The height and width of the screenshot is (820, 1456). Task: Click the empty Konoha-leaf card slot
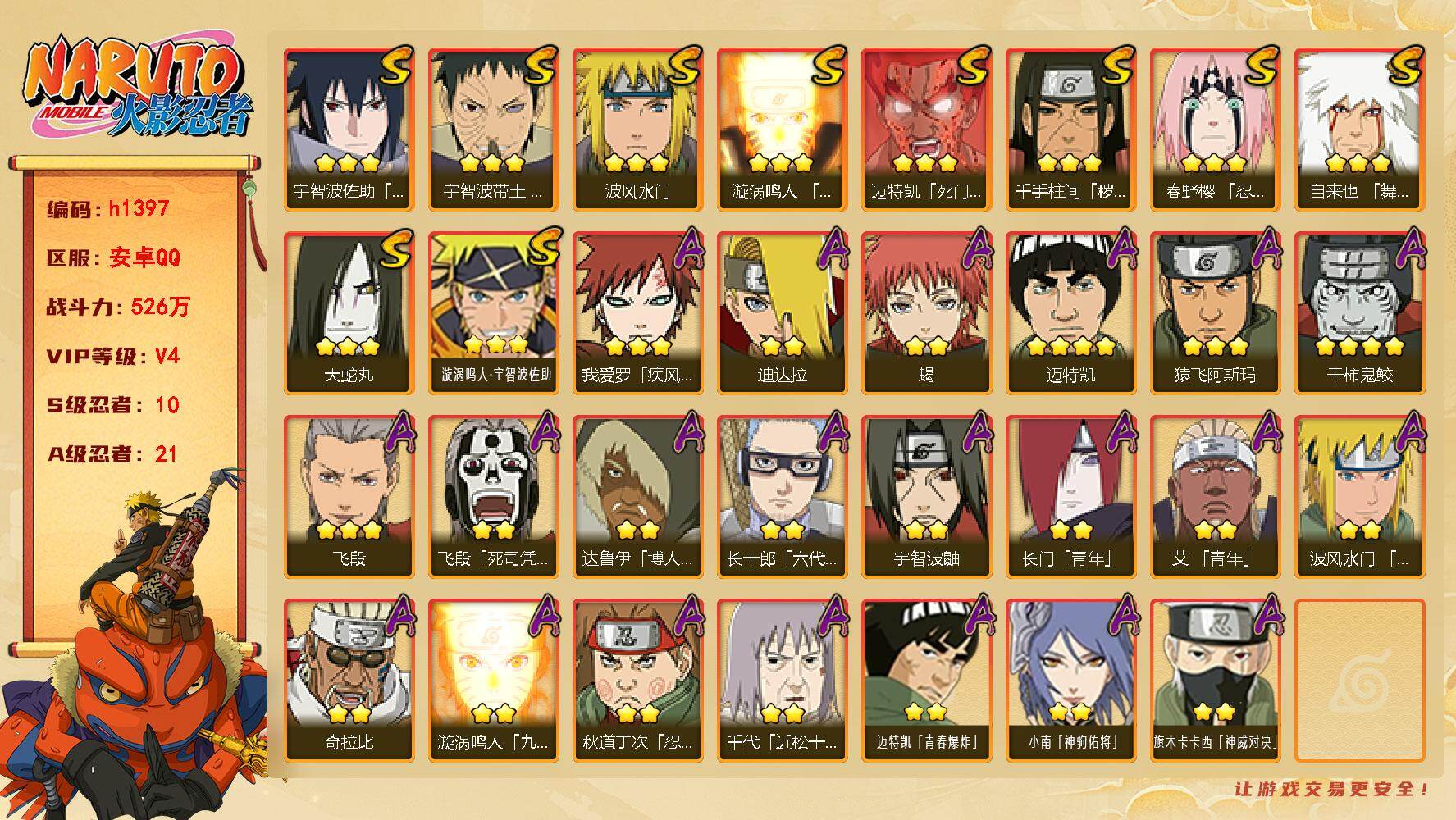point(1359,681)
